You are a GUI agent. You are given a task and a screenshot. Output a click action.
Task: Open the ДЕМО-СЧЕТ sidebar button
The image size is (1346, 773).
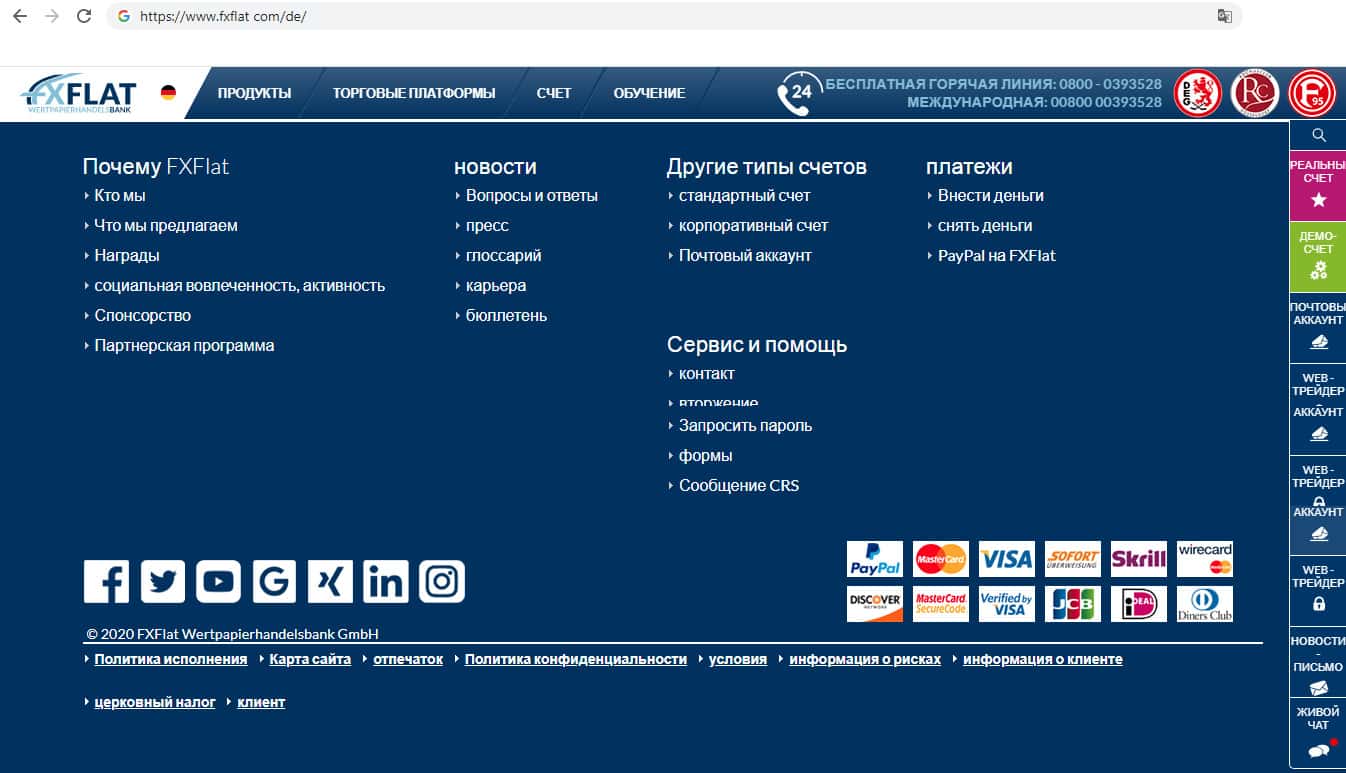[x=1318, y=256]
